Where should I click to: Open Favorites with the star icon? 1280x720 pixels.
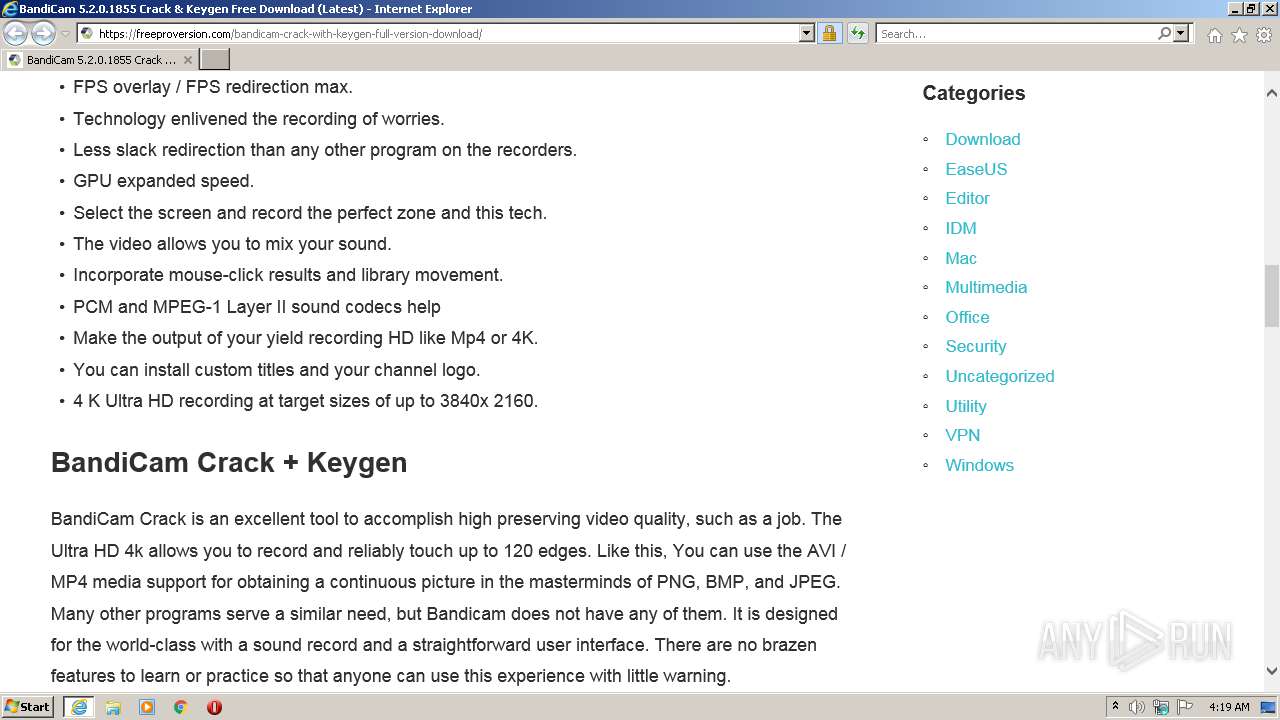coord(1239,35)
